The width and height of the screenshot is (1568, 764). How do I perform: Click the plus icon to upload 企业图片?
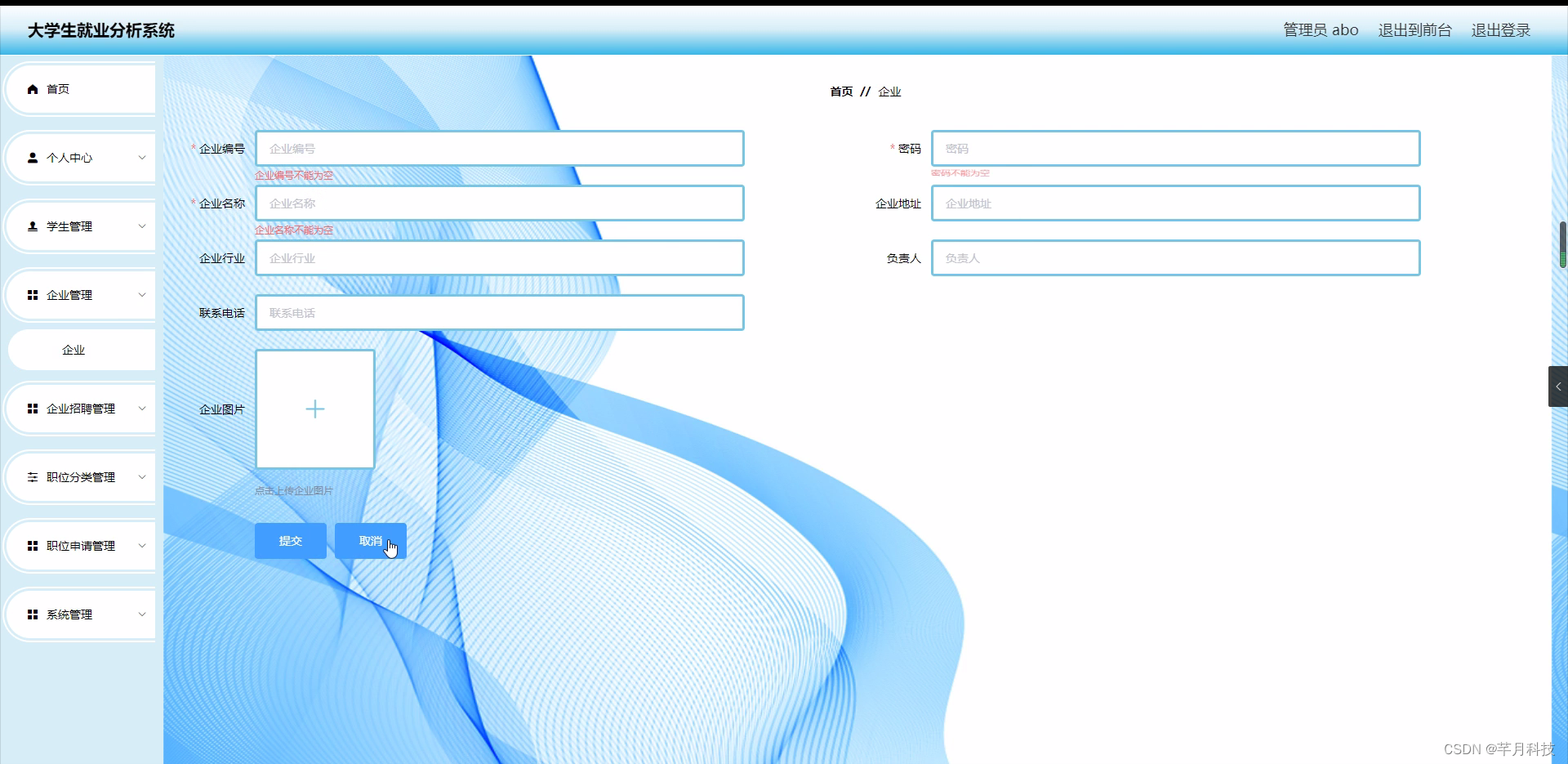pos(314,409)
